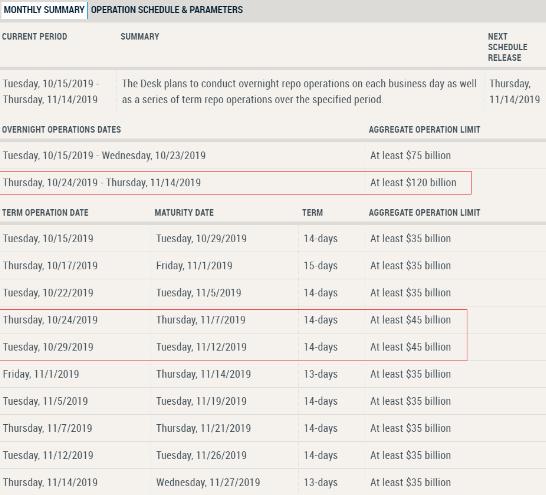The width and height of the screenshot is (546, 495).
Task: Click the Overnight Operations Dates header
Action: tap(61, 129)
